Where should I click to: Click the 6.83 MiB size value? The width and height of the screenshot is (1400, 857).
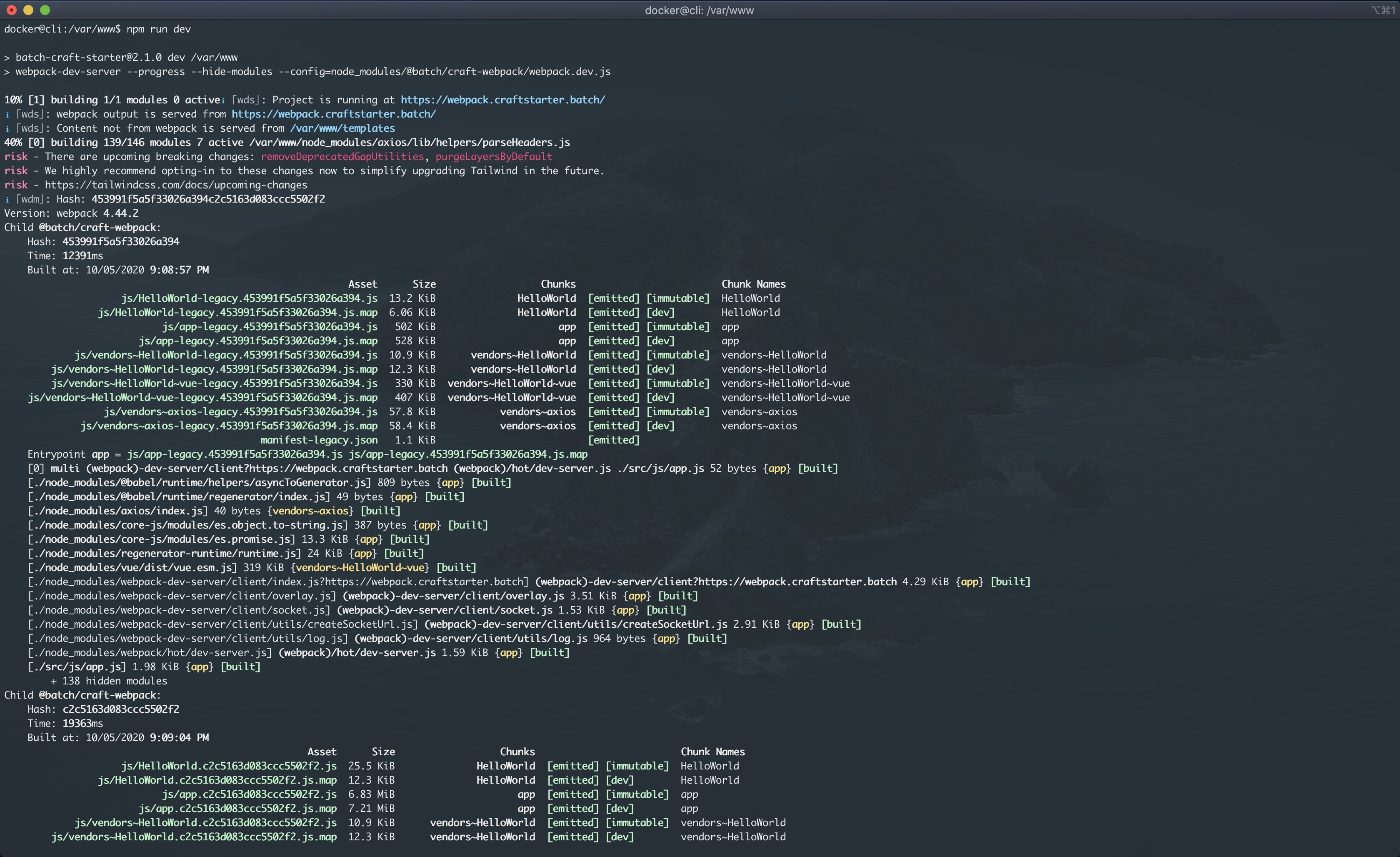coord(371,794)
